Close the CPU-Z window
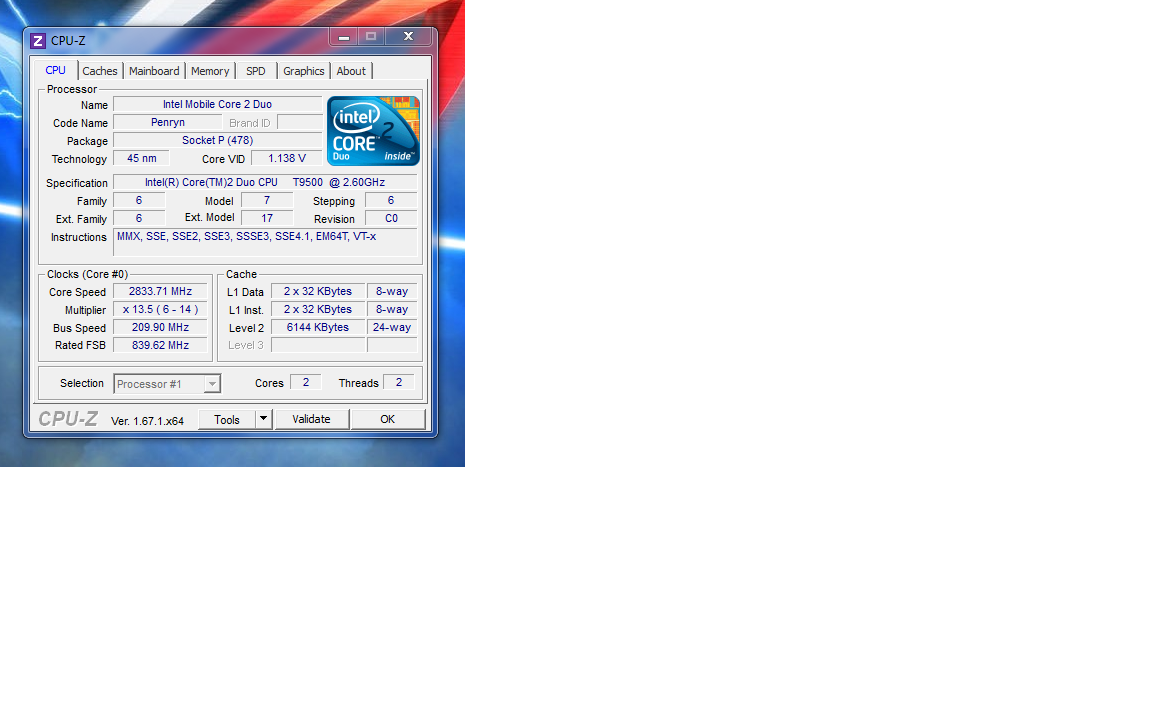The image size is (1152, 720). coord(408,37)
